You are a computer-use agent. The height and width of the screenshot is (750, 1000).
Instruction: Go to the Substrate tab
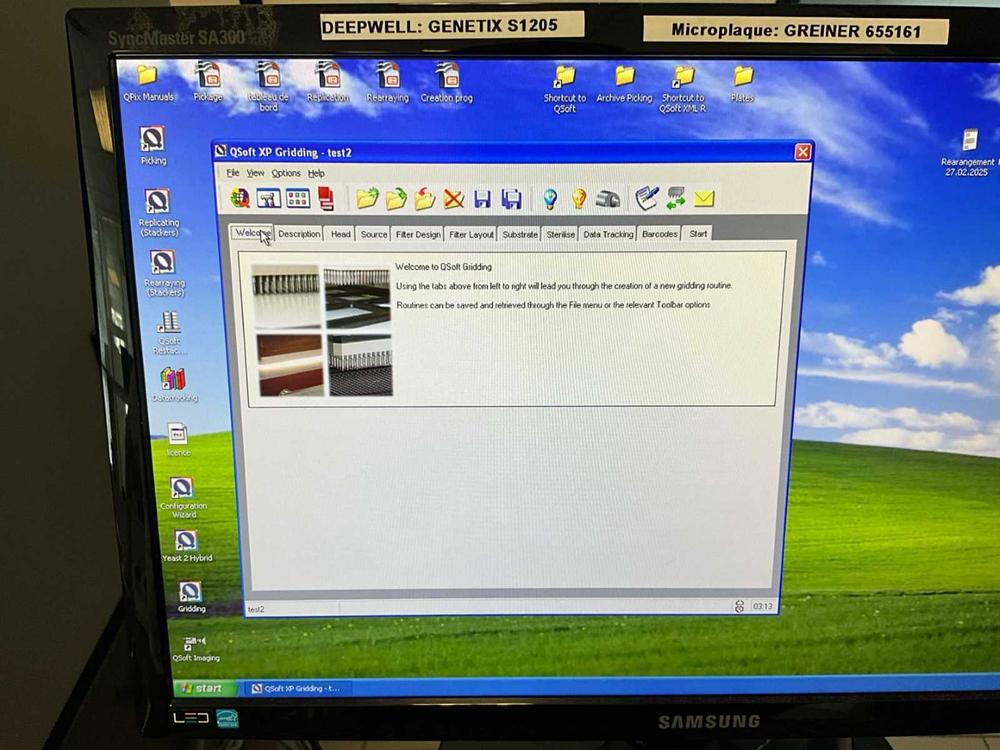point(520,235)
